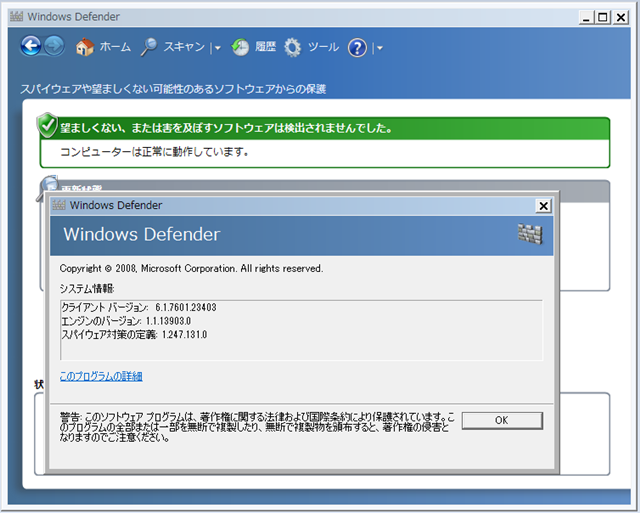Image resolution: width=640 pixels, height=513 pixels.
Task: Click the Forward arrow navigation button
Action: pyautogui.click(x=54, y=46)
